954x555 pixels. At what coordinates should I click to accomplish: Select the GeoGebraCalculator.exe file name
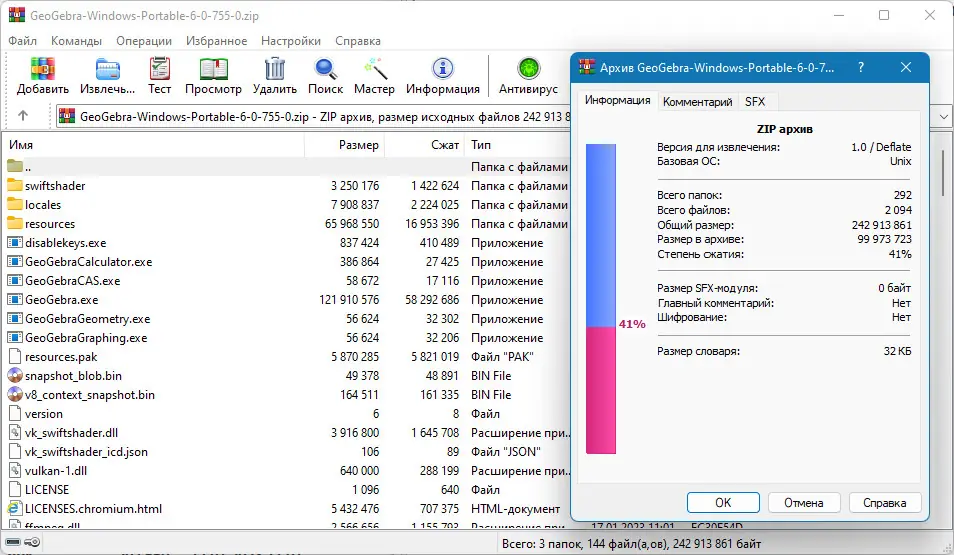click(x=89, y=262)
